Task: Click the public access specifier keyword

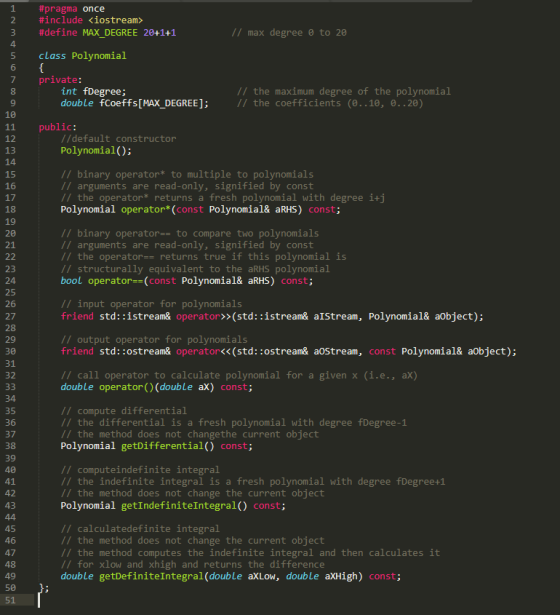Action: coord(55,127)
